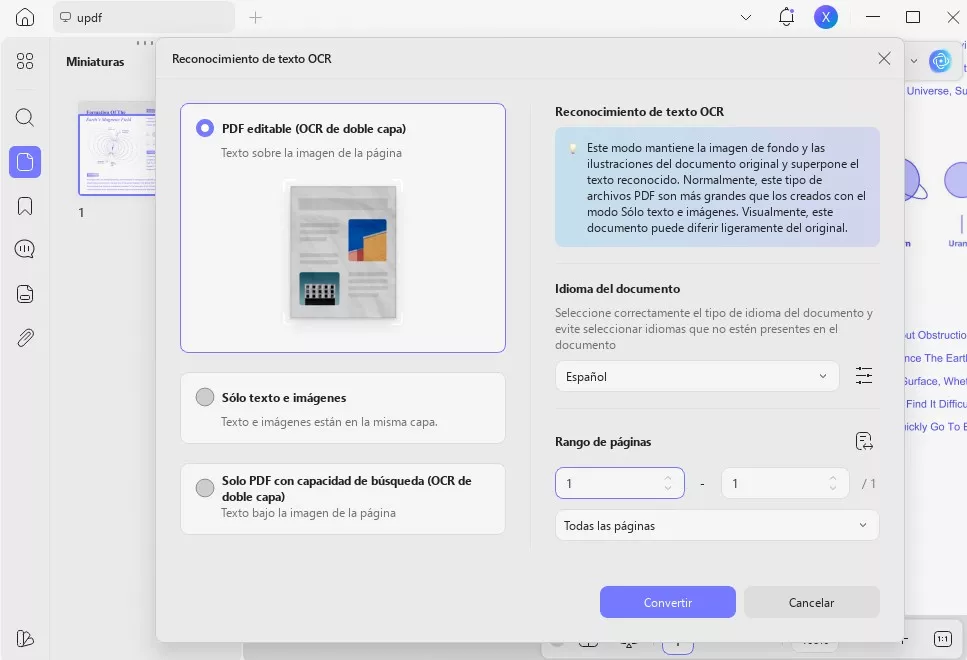Decrease the start page stepper arrow down

[x=668, y=488]
